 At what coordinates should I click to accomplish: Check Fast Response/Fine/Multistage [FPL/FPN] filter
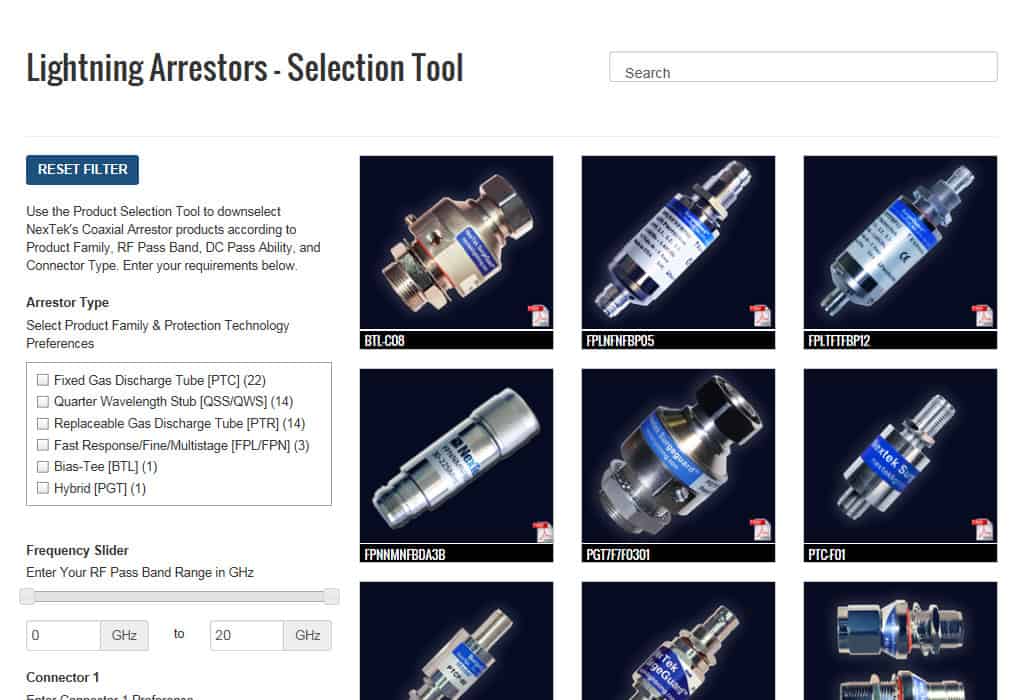tap(43, 445)
